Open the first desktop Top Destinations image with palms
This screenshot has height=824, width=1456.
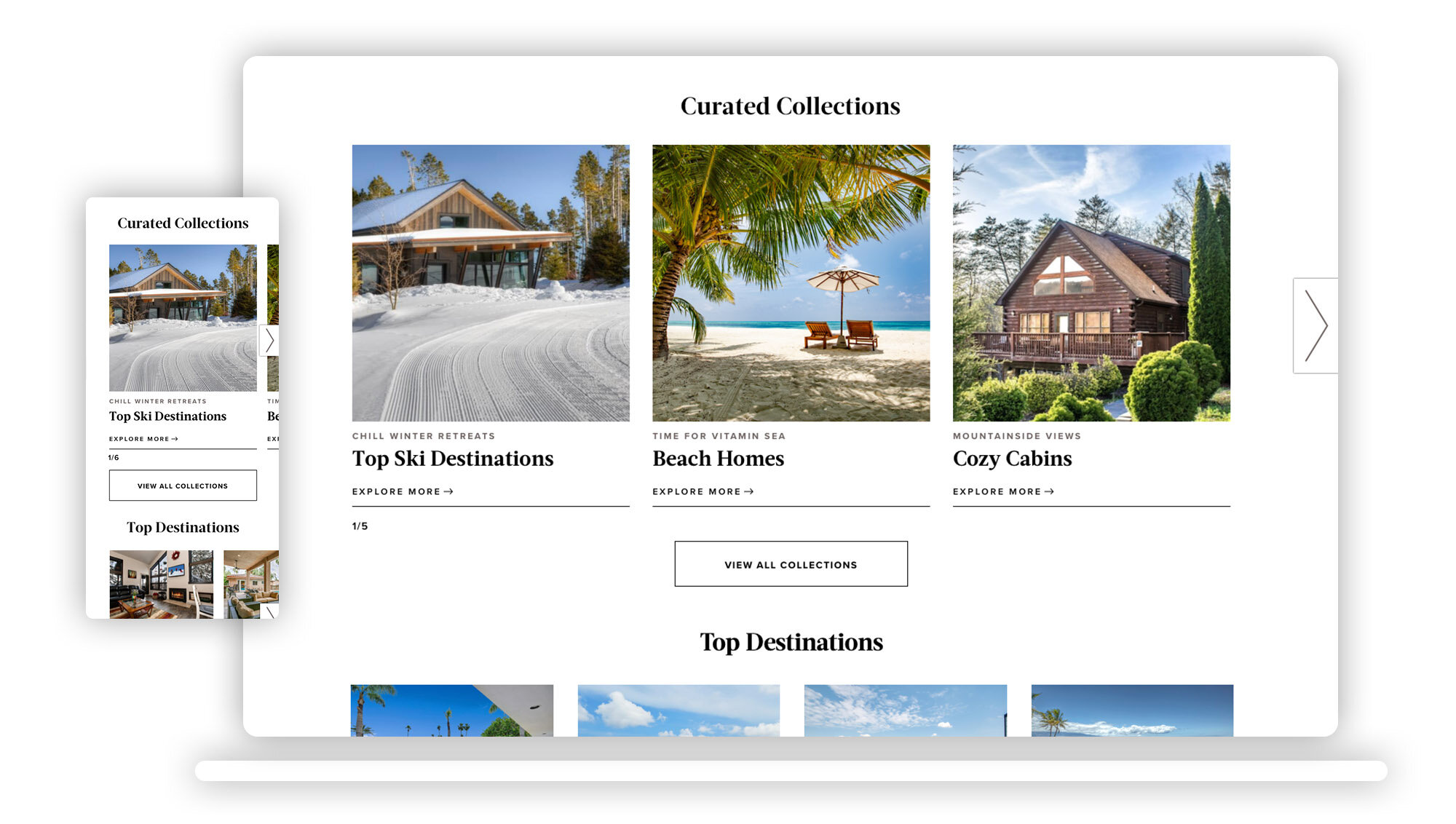tap(452, 710)
